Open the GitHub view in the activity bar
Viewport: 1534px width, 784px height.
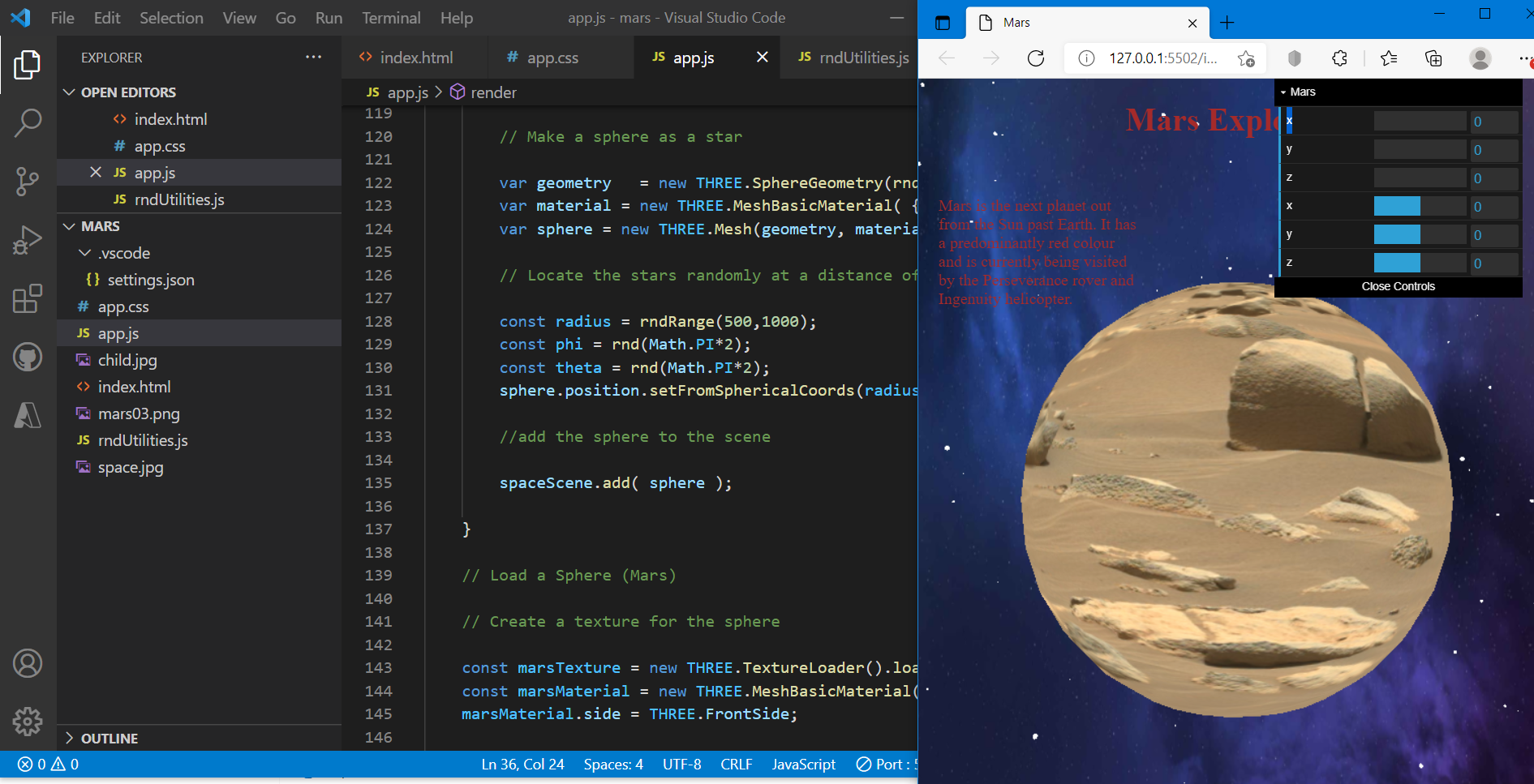(28, 357)
